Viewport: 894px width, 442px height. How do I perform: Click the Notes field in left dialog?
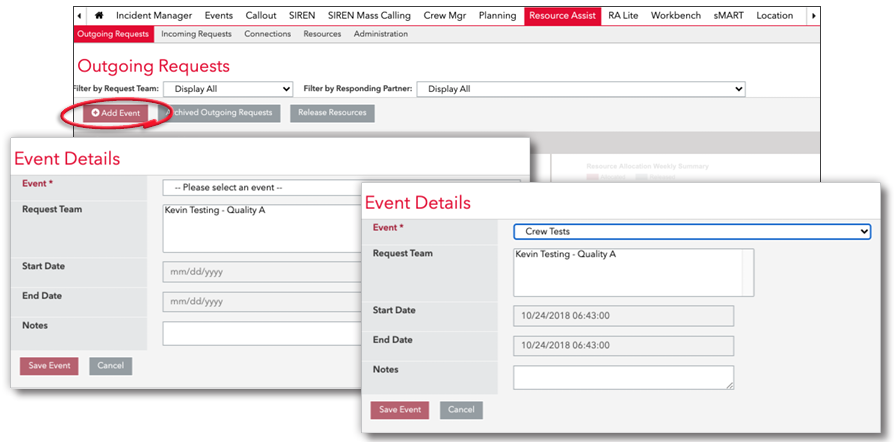coord(262,334)
